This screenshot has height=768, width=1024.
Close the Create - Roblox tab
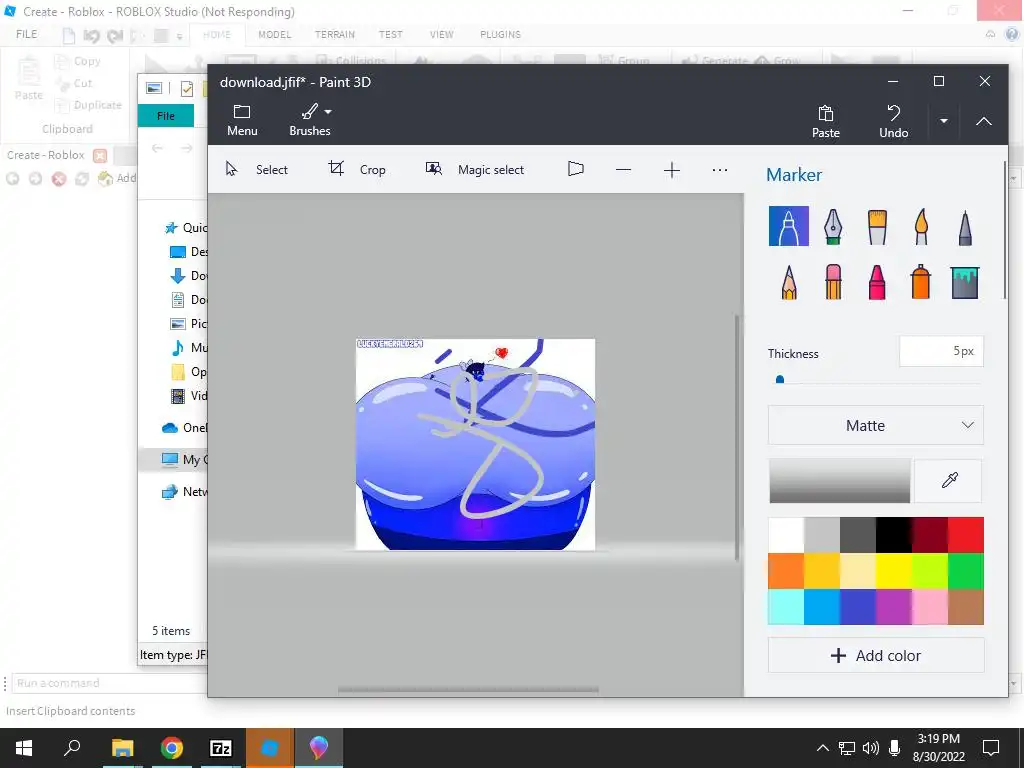pyautogui.click(x=100, y=155)
